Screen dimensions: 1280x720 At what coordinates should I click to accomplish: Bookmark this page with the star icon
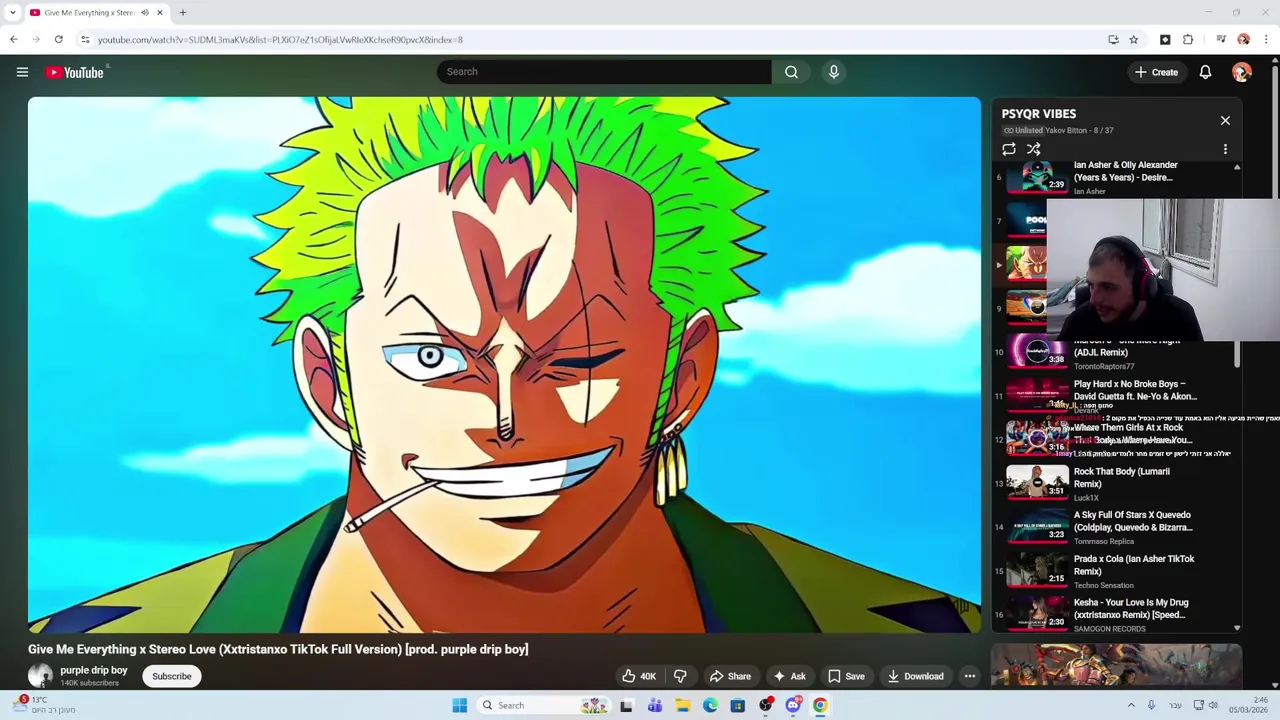1134,40
